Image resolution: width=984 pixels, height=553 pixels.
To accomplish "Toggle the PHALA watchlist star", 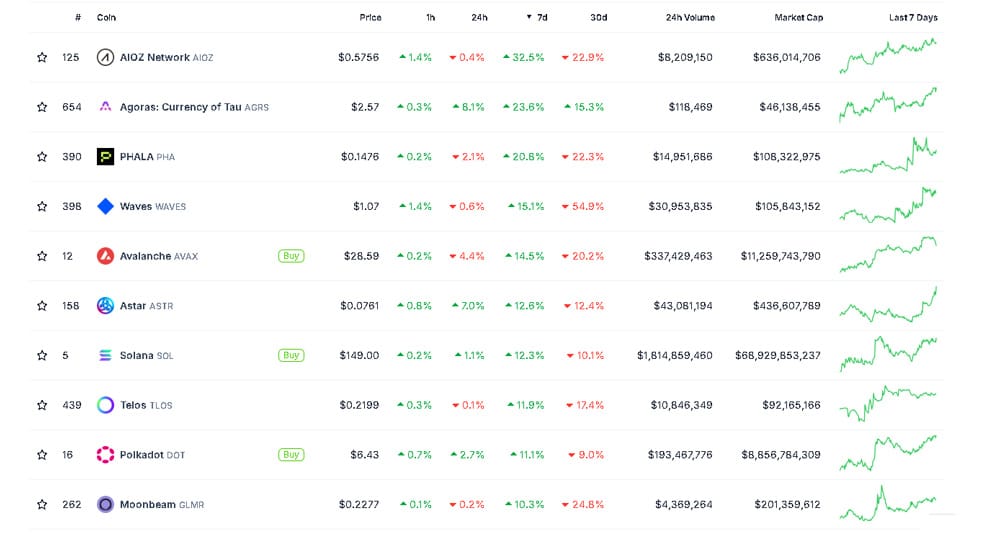I will click(42, 156).
